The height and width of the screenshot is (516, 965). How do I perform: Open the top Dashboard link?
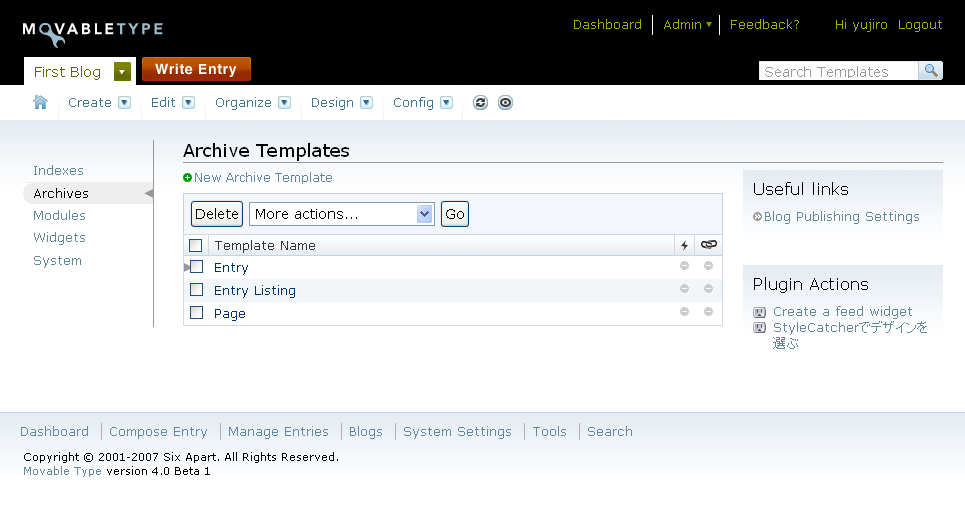[x=607, y=25]
